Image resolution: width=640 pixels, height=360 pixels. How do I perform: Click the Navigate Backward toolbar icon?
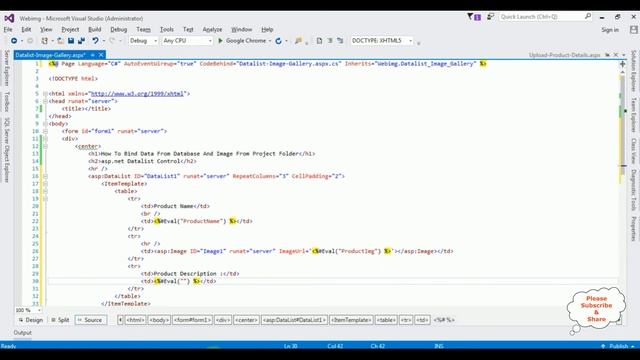[x=14, y=41]
